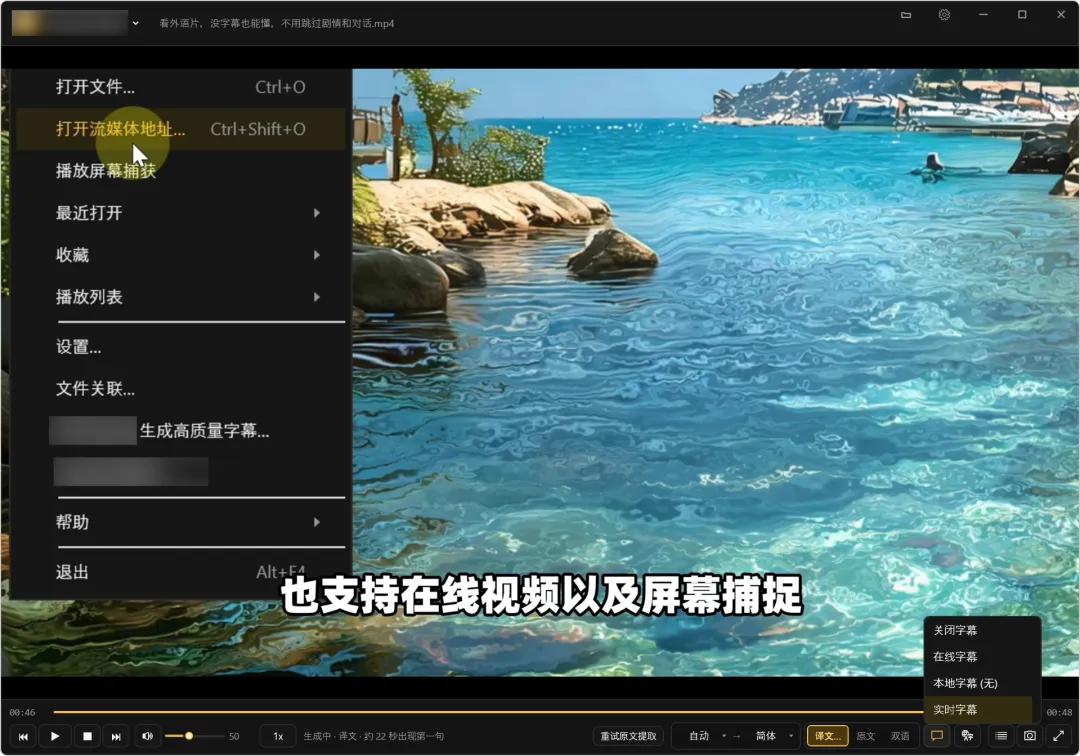Click the subtitle speech-bubble icon
This screenshot has height=756, width=1080.
coord(937,736)
